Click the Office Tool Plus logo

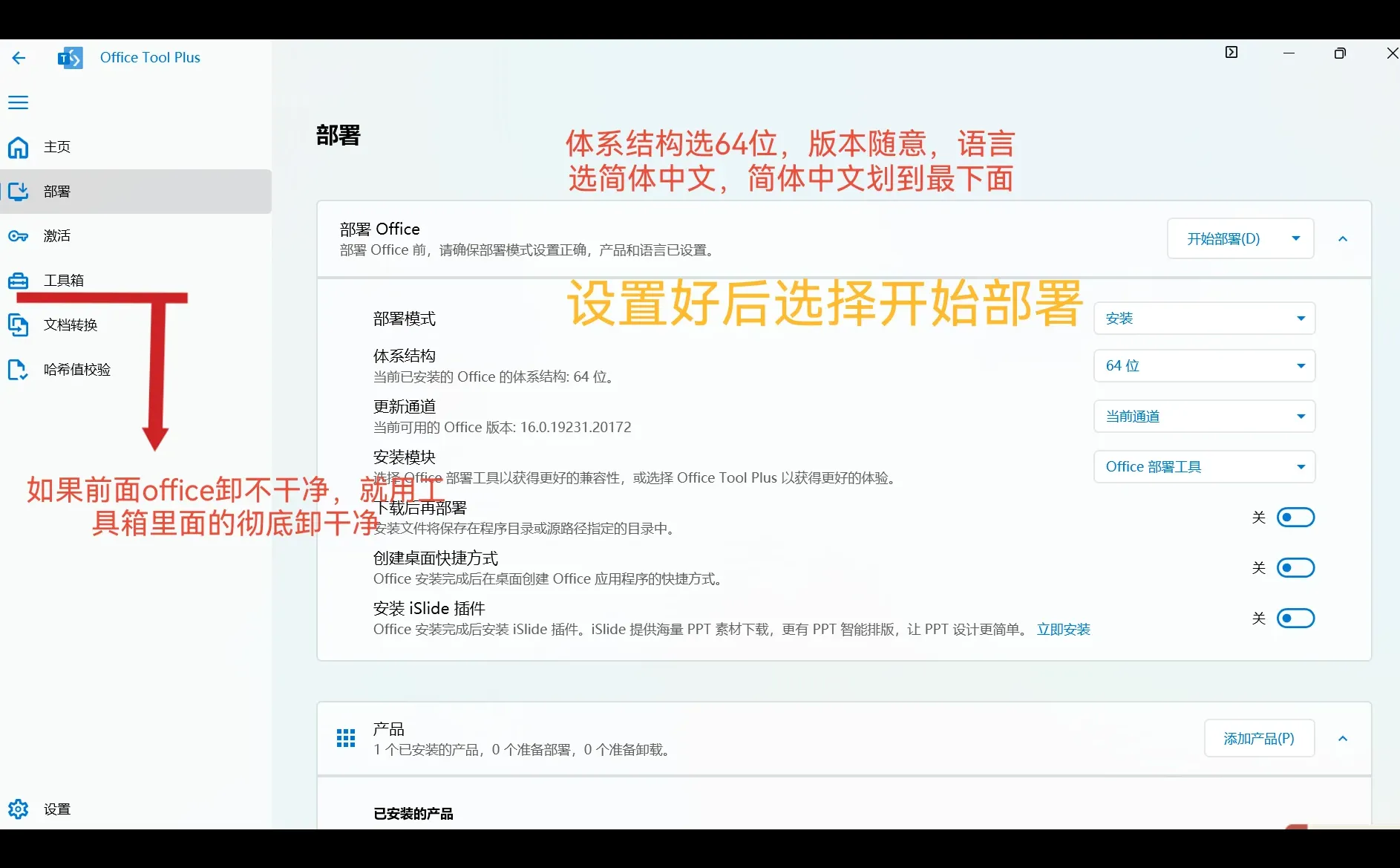(69, 57)
